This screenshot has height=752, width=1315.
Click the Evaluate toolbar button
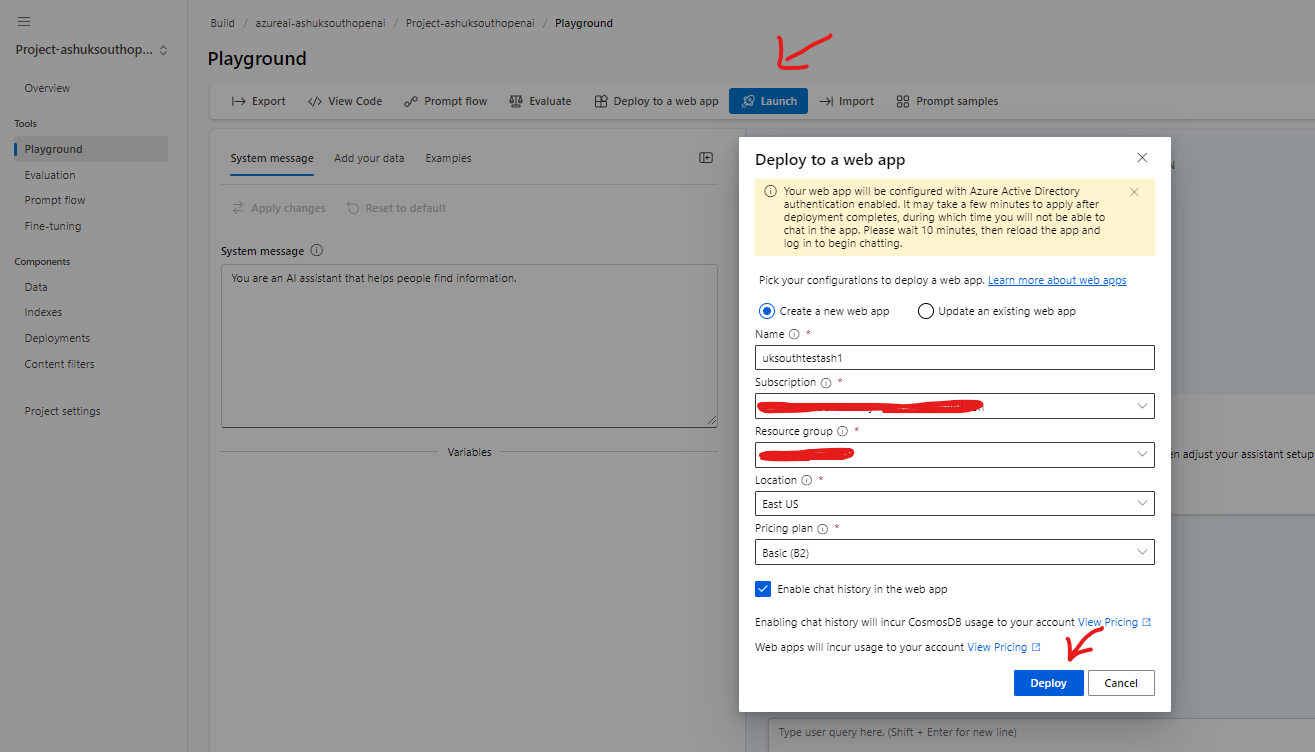click(x=540, y=101)
